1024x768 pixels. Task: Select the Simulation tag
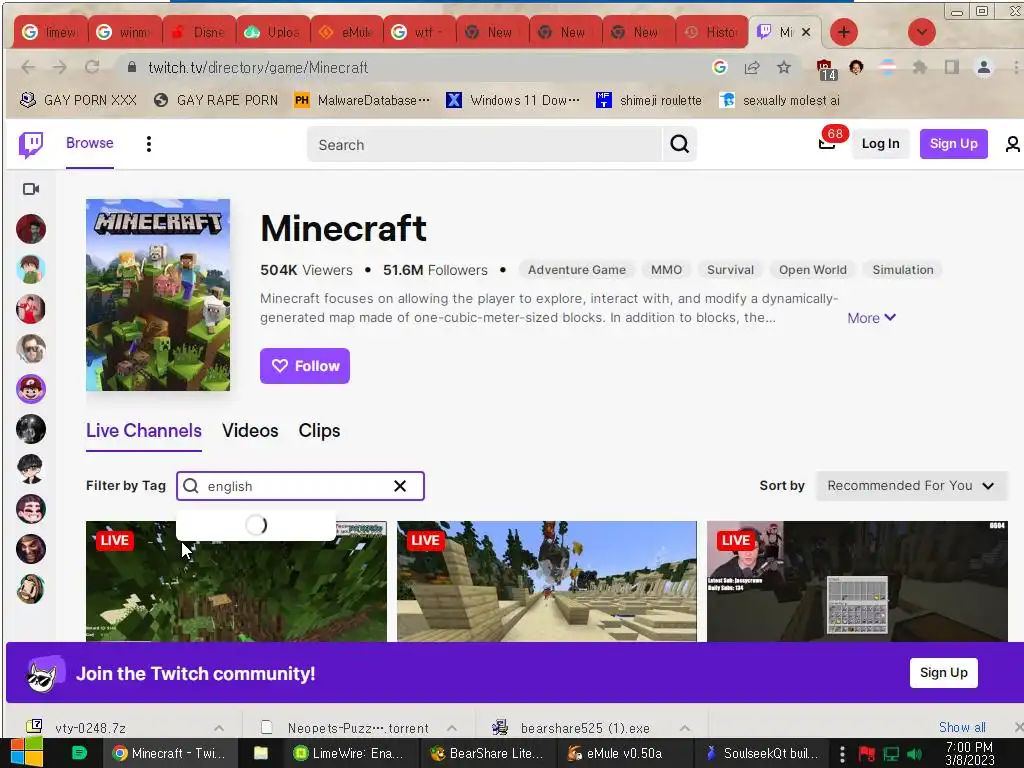point(903,270)
